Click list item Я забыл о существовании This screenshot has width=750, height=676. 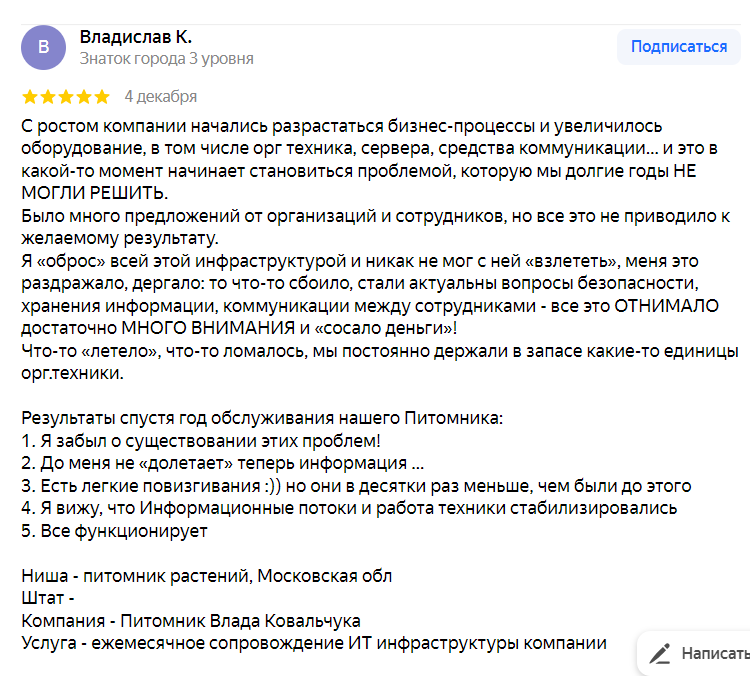point(200,440)
